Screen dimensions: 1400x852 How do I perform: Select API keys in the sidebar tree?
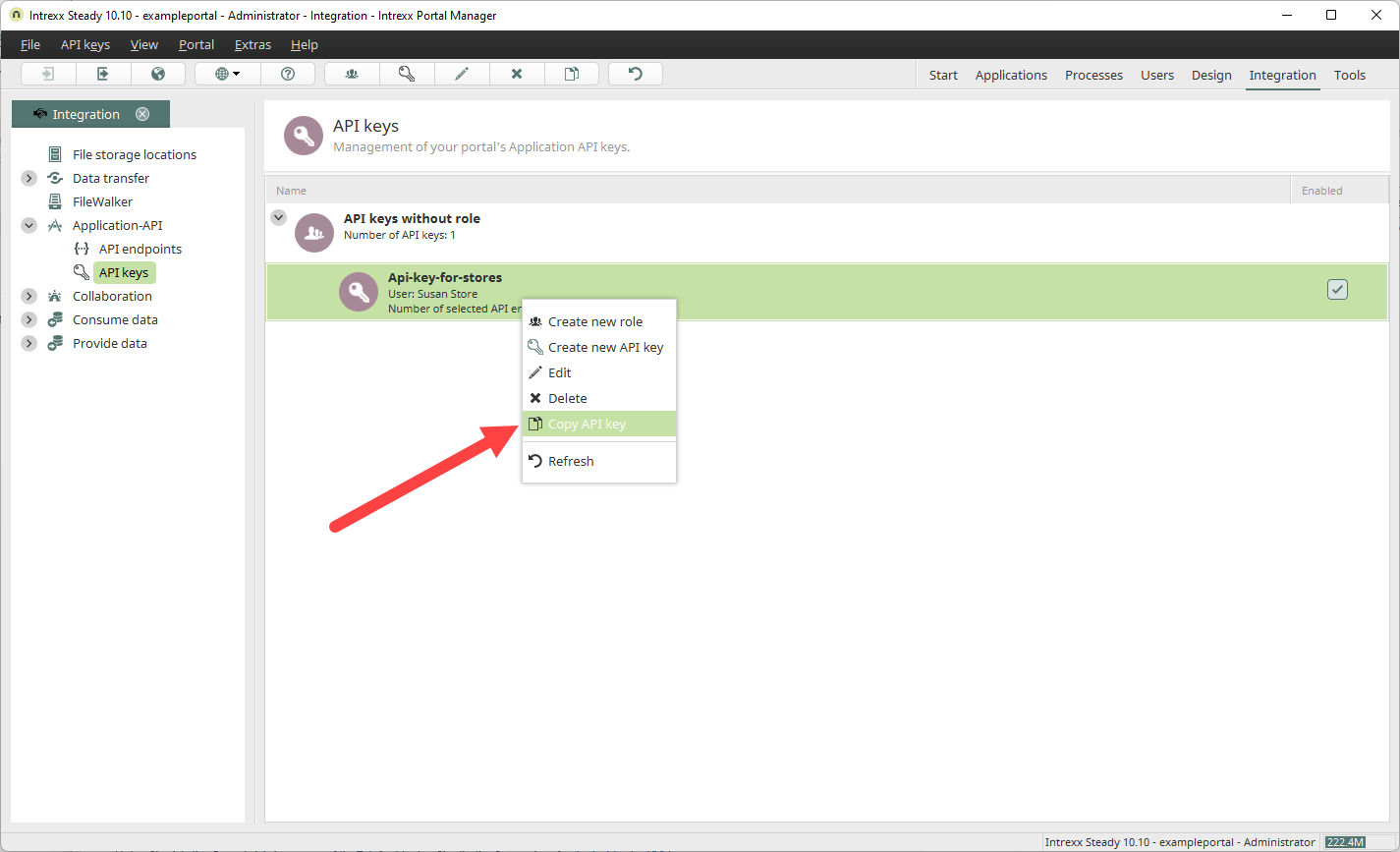pos(124,272)
